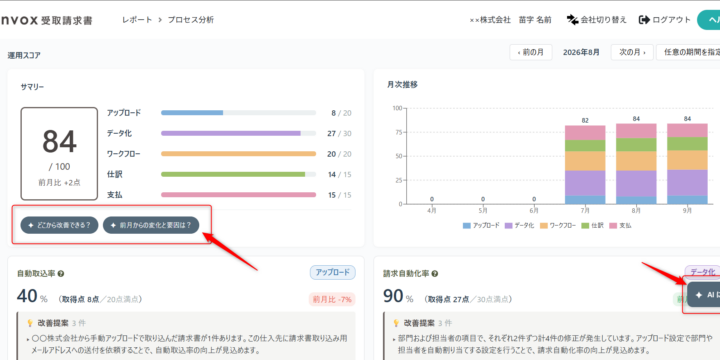This screenshot has width=720, height=360.
Task: Open 任意の期間を指定 period selector
Action: (688, 52)
